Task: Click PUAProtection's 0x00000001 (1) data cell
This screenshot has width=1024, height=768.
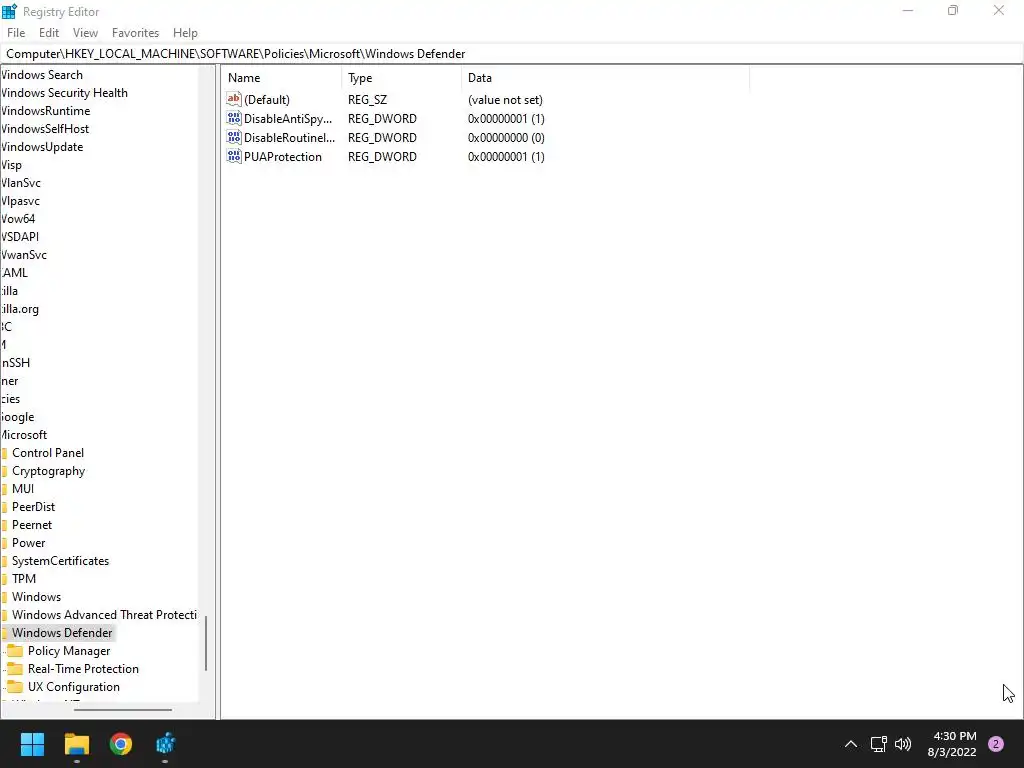Action: (x=506, y=156)
